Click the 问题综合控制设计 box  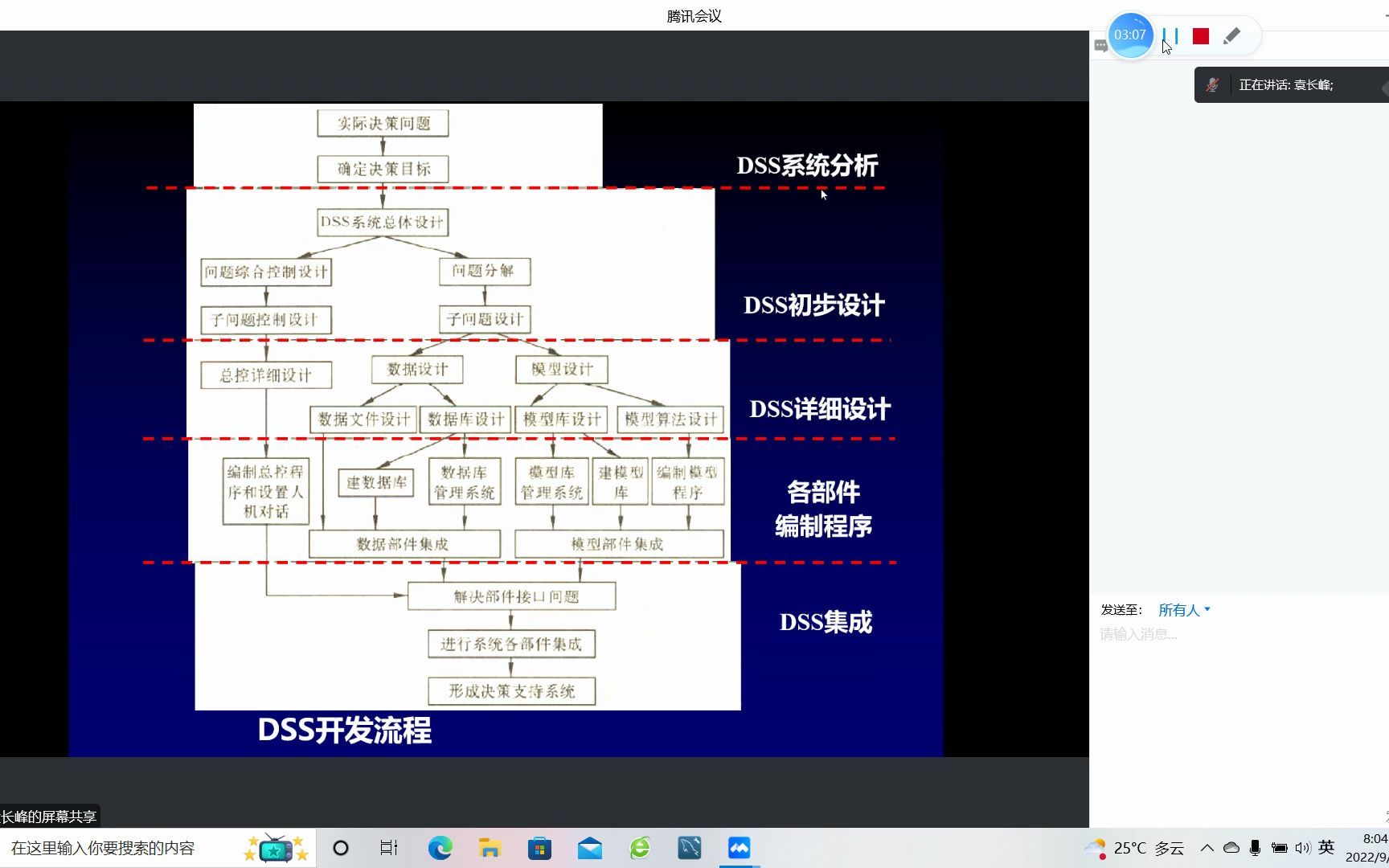266,272
